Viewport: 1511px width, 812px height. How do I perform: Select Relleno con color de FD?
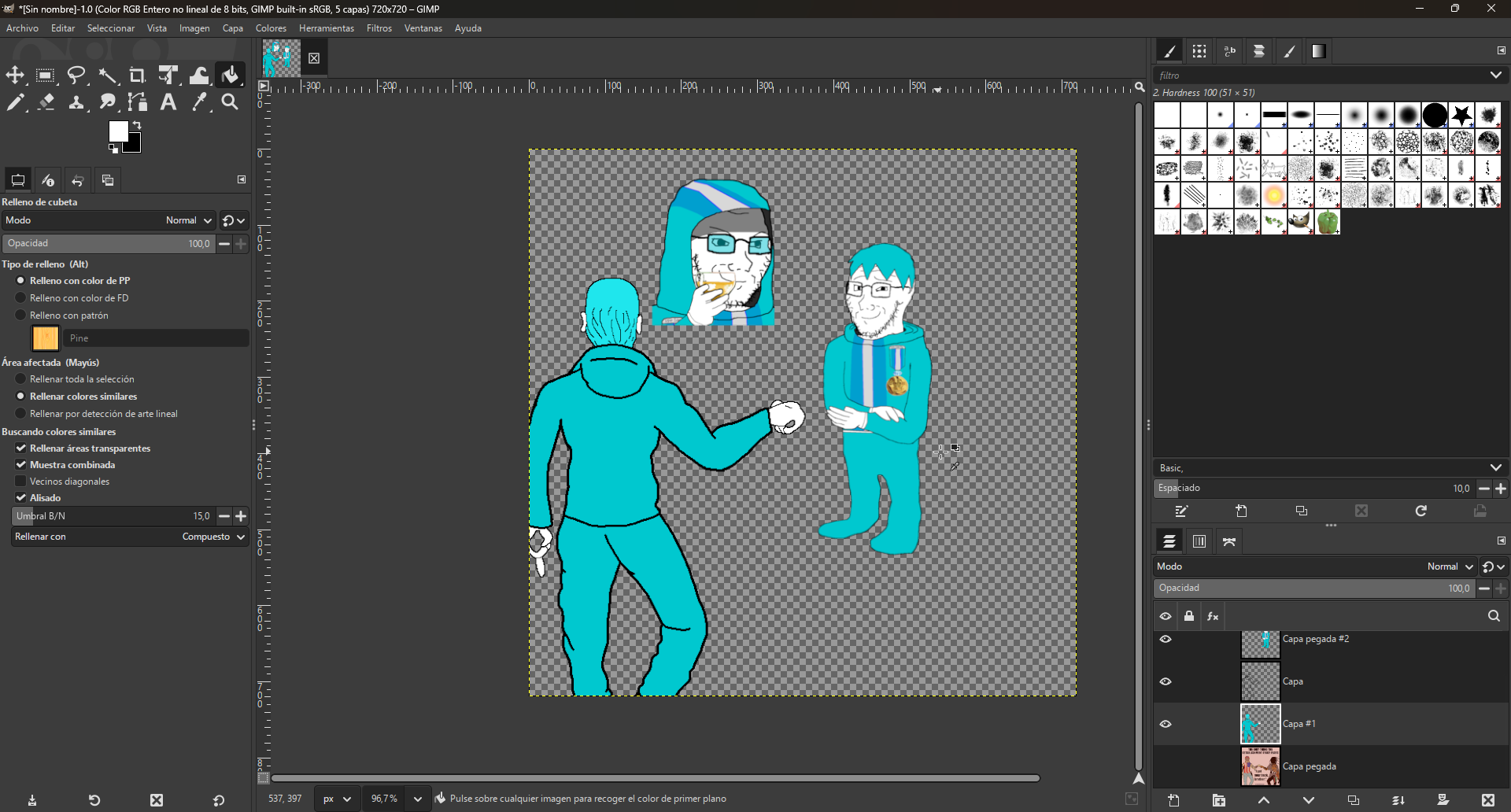(x=21, y=298)
